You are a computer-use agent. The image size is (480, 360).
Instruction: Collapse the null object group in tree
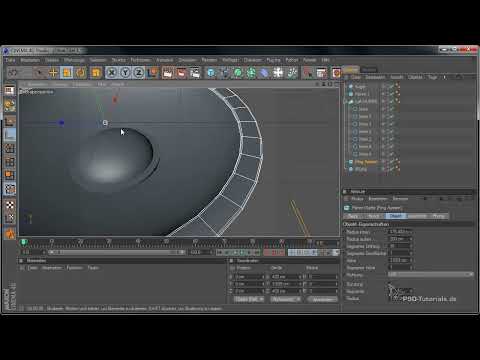(x=346, y=102)
